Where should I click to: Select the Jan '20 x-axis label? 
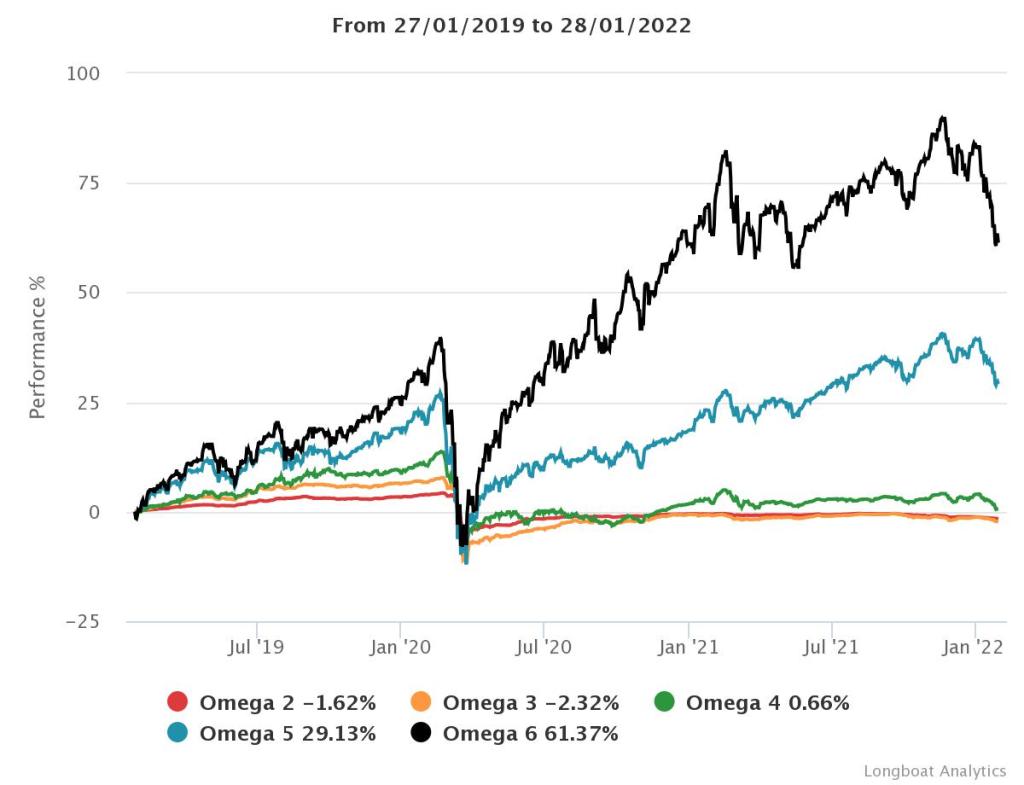399,647
